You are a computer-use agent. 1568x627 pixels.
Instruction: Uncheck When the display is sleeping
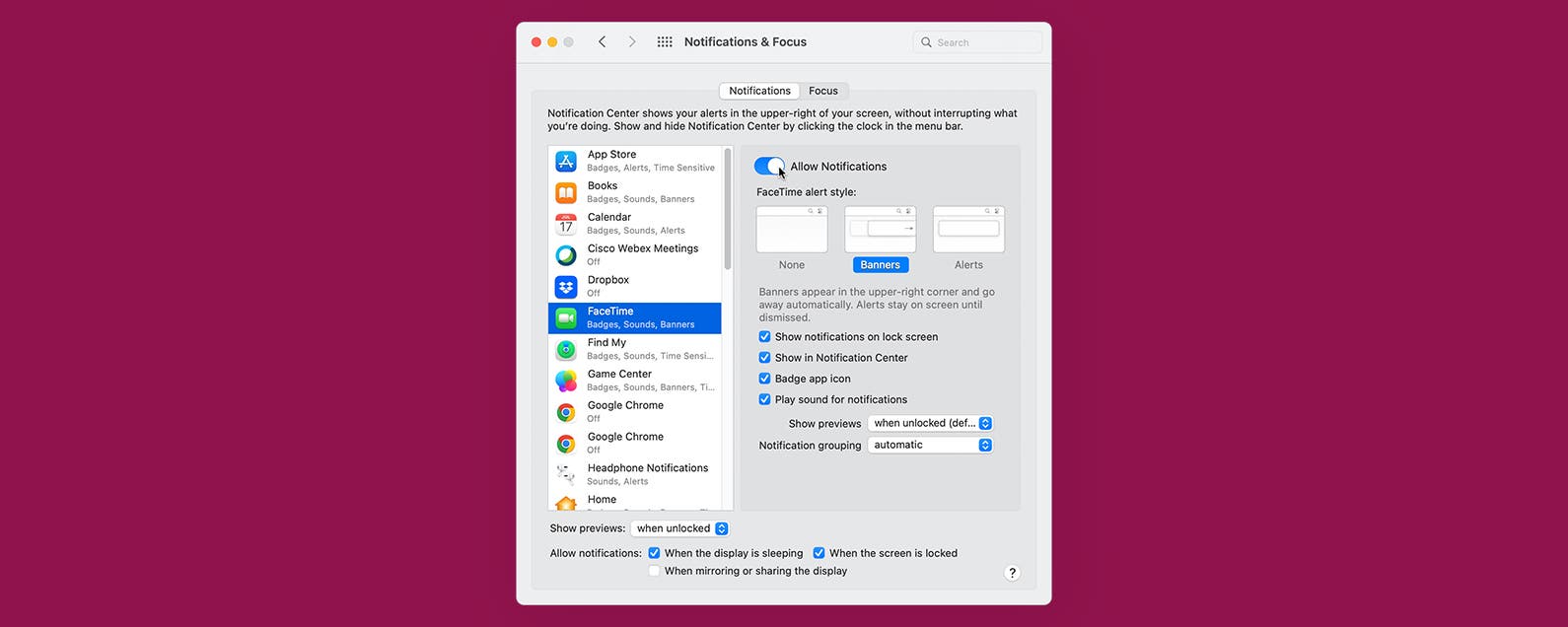(x=654, y=553)
